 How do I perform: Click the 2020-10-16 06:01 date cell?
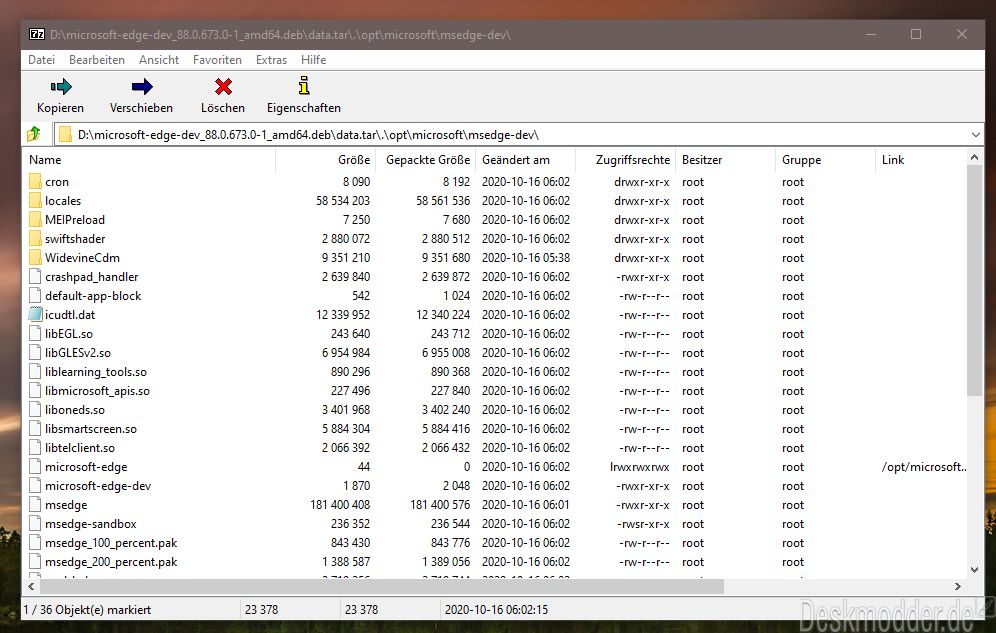pos(526,505)
